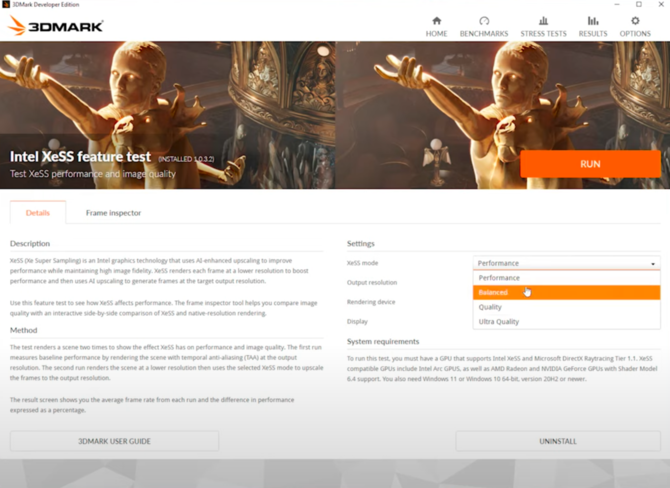Image resolution: width=670 pixels, height=488 pixels.
Task: Click the Intel XeSS feature test title
Action: (x=80, y=156)
